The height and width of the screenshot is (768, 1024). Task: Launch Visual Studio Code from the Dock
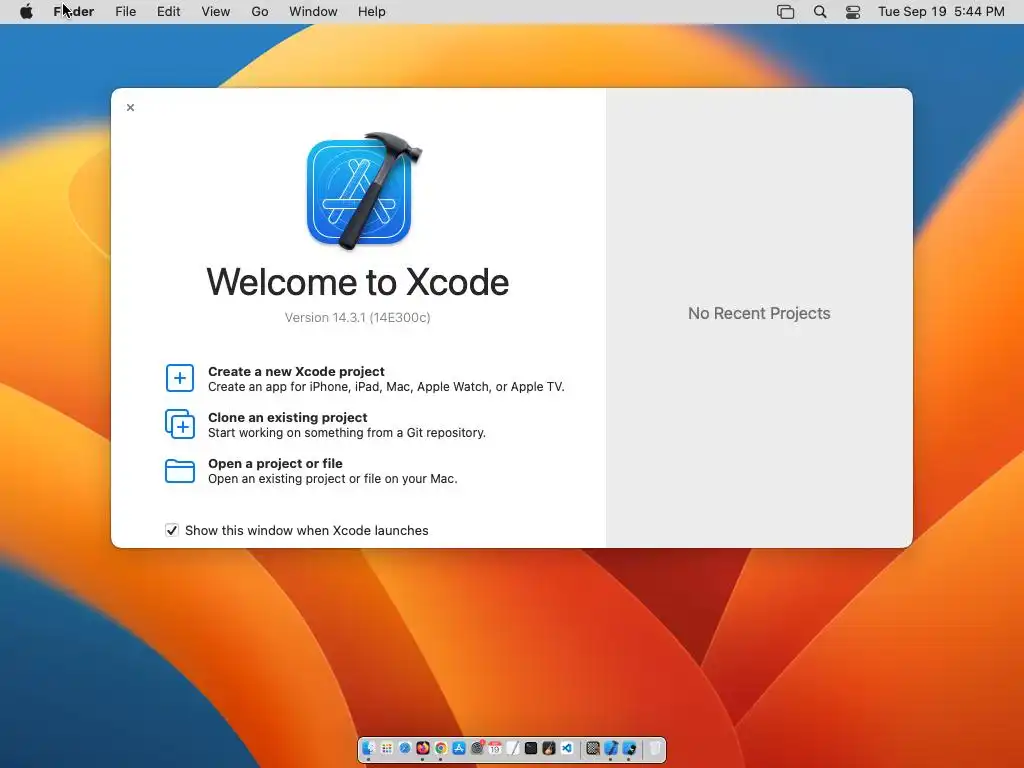[x=567, y=748]
